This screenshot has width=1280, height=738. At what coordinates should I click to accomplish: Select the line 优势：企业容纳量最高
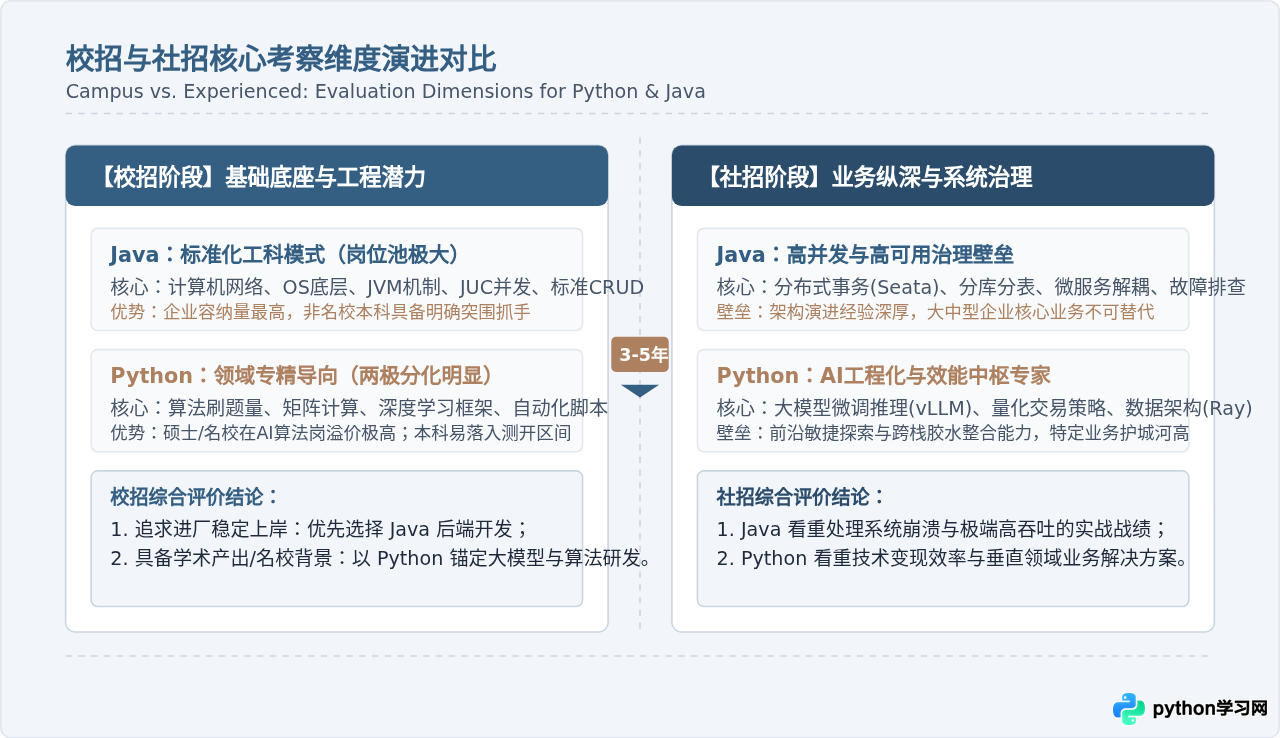(320, 312)
